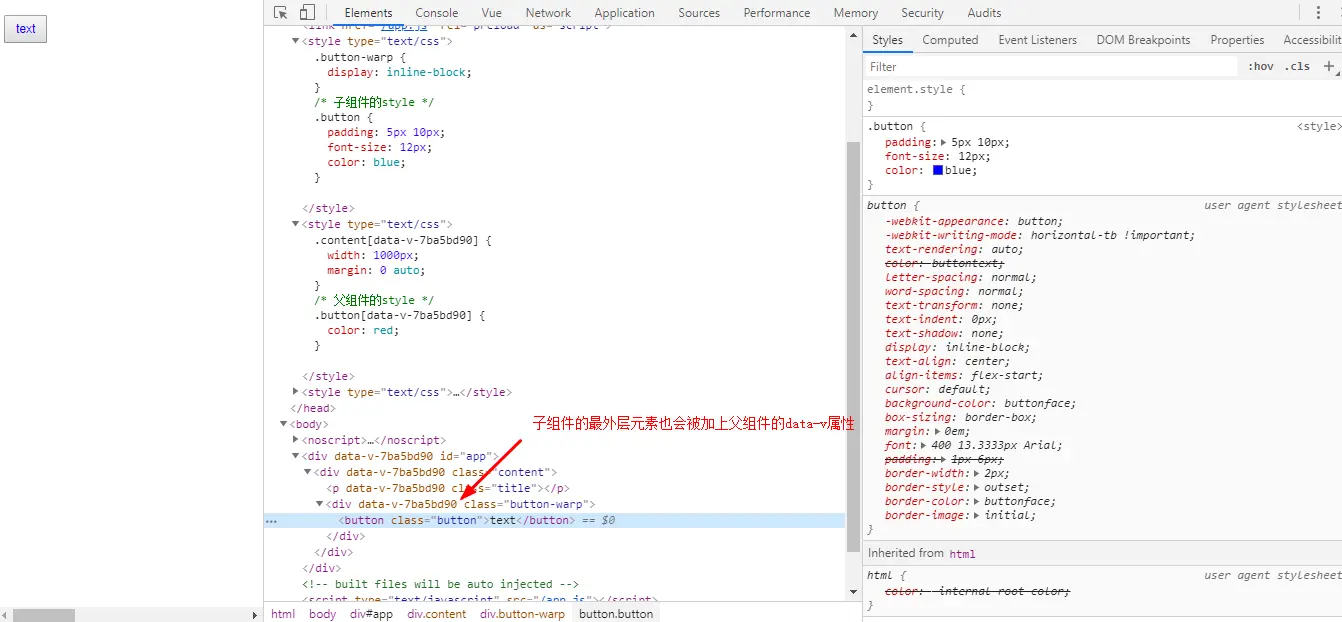Open the Console tab
This screenshot has height=622, width=1342.
click(x=437, y=13)
